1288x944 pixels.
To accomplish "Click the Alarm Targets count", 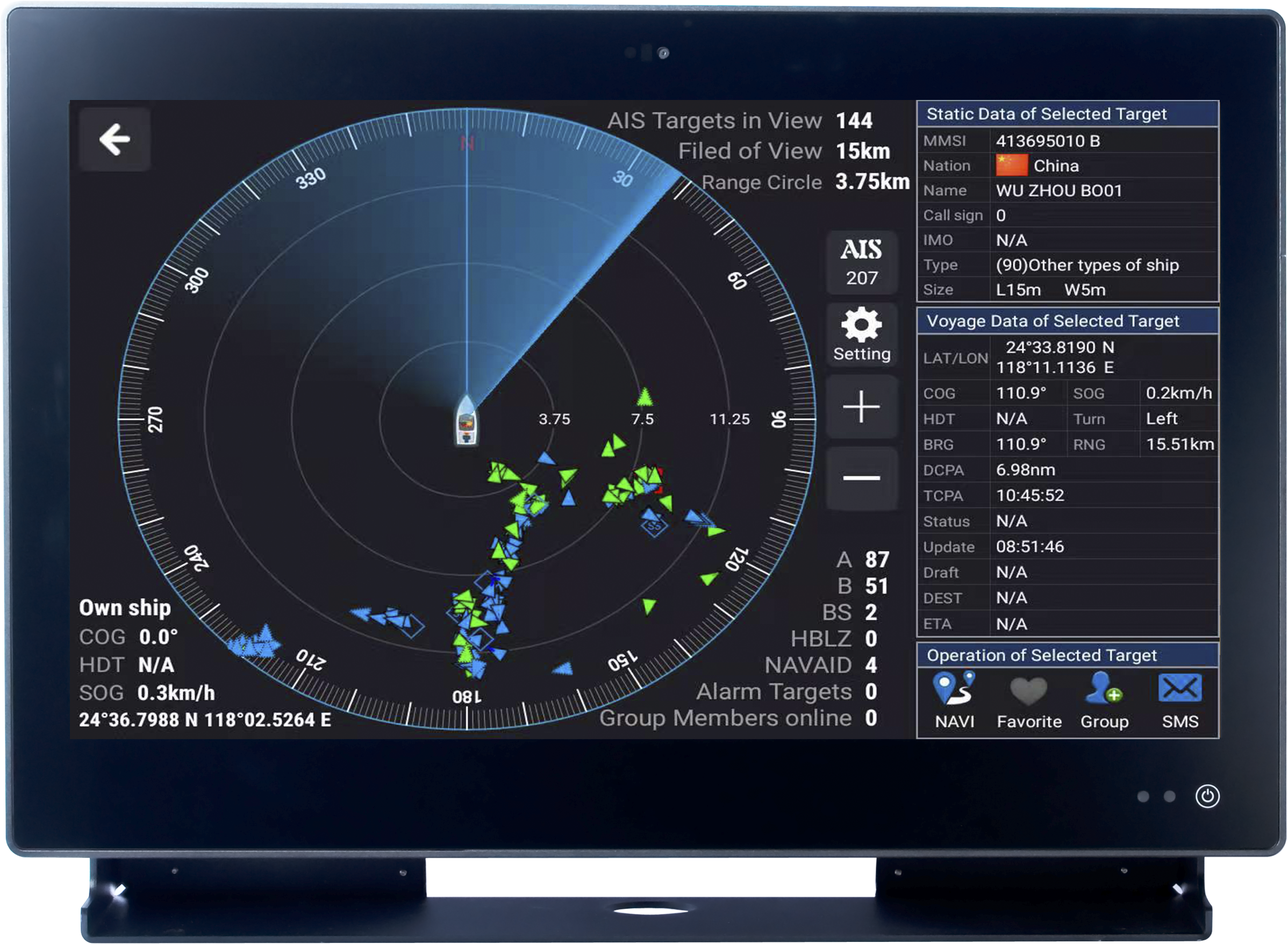I will pos(871,691).
